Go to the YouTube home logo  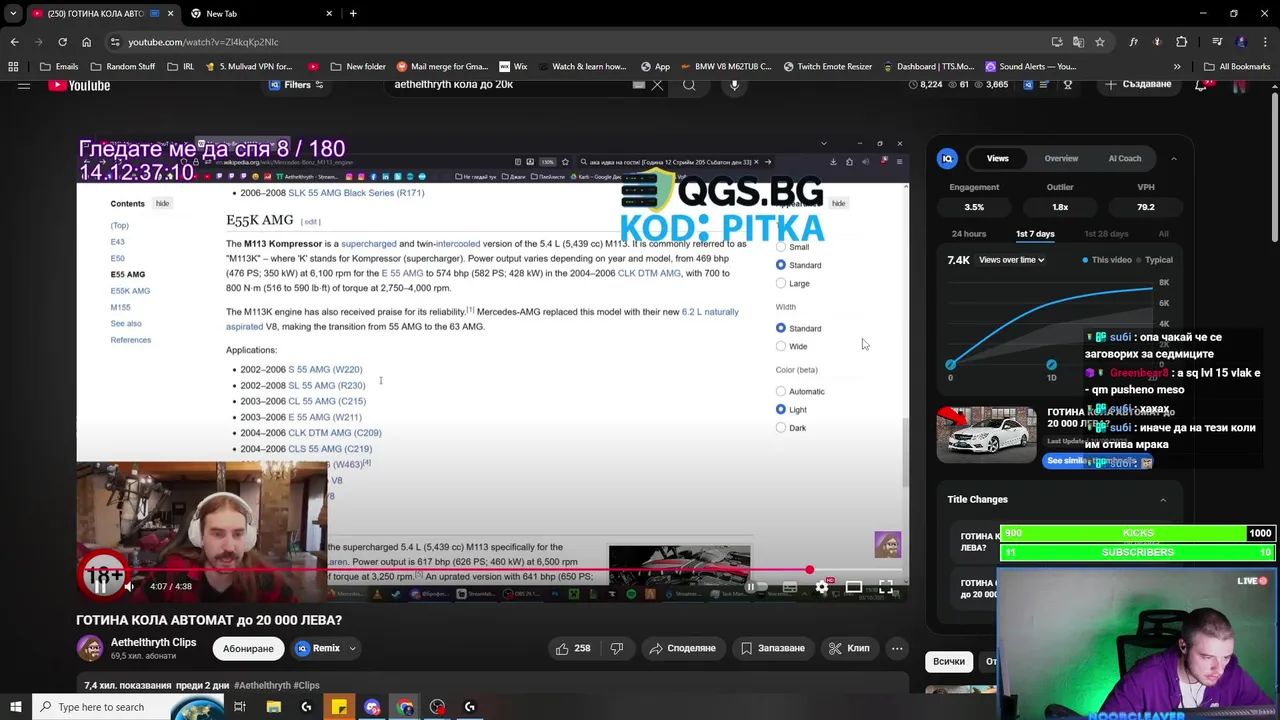click(x=79, y=85)
